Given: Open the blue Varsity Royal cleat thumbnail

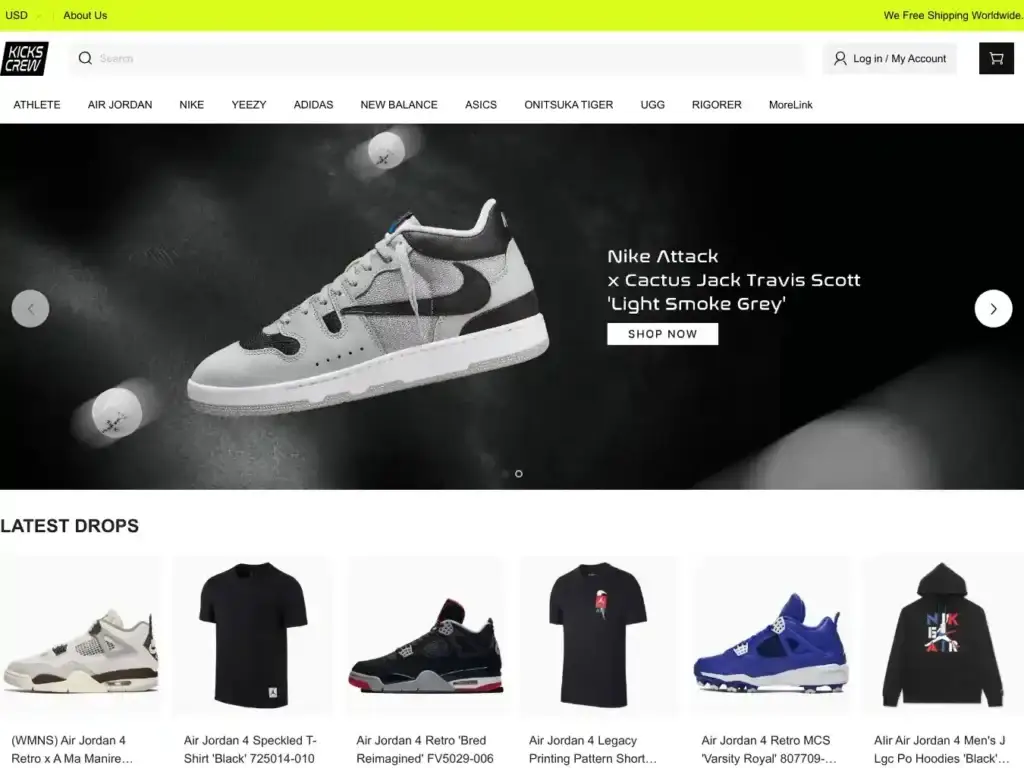Looking at the screenshot, I should [771, 635].
